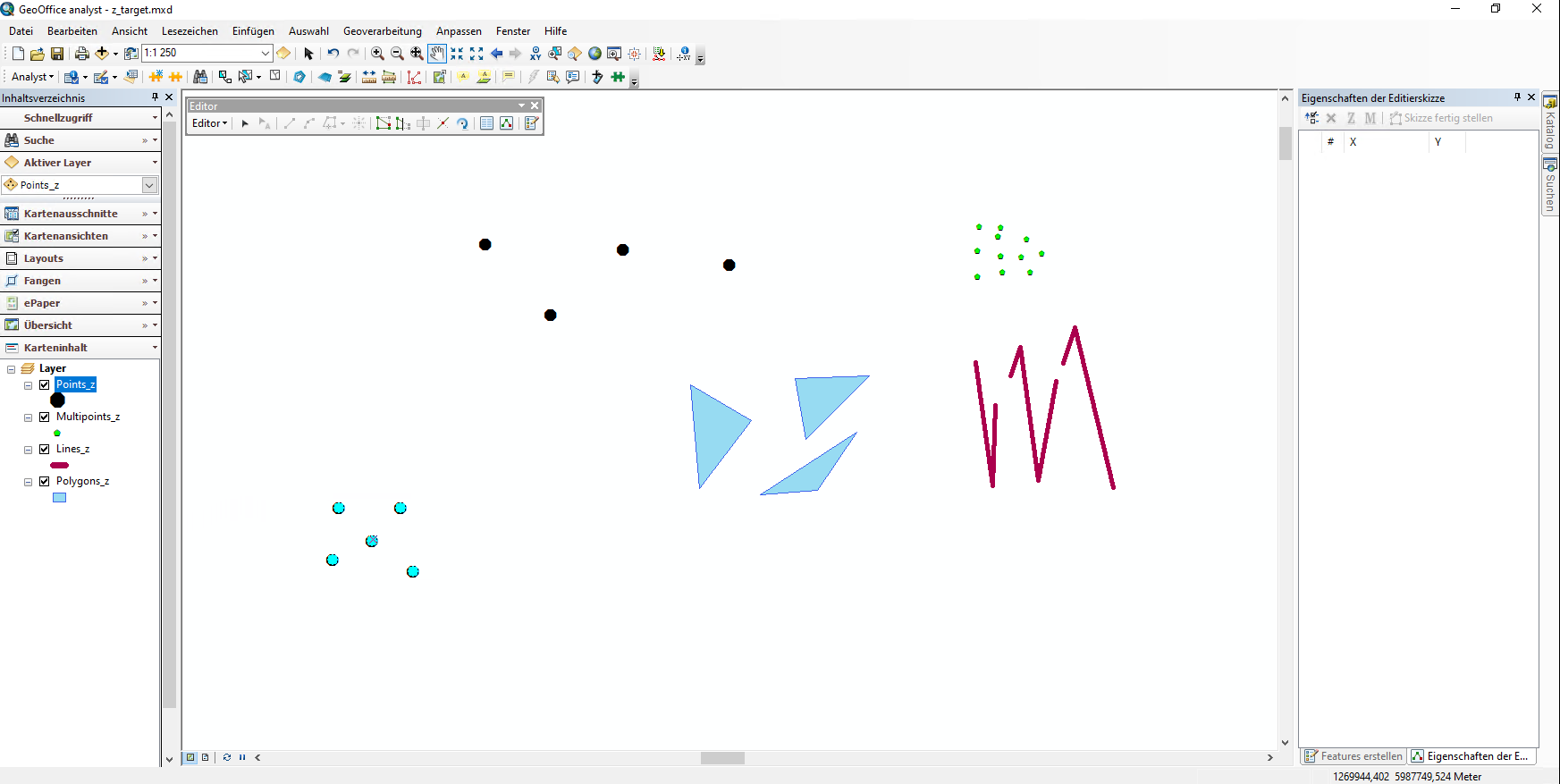1560x784 pixels.
Task: Click the full extent globe icon
Action: pyautogui.click(x=594, y=54)
